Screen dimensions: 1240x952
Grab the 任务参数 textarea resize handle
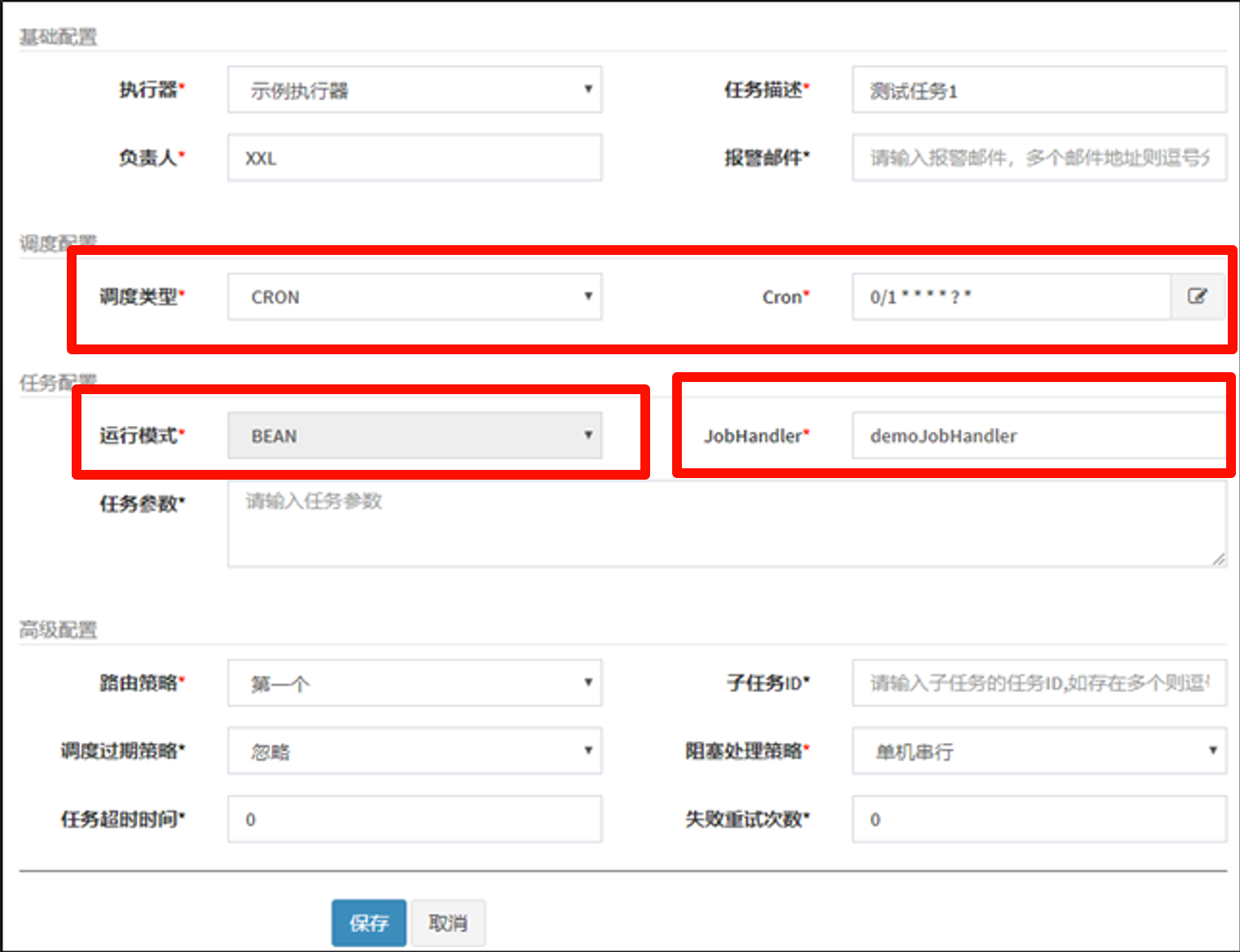tap(1219, 559)
